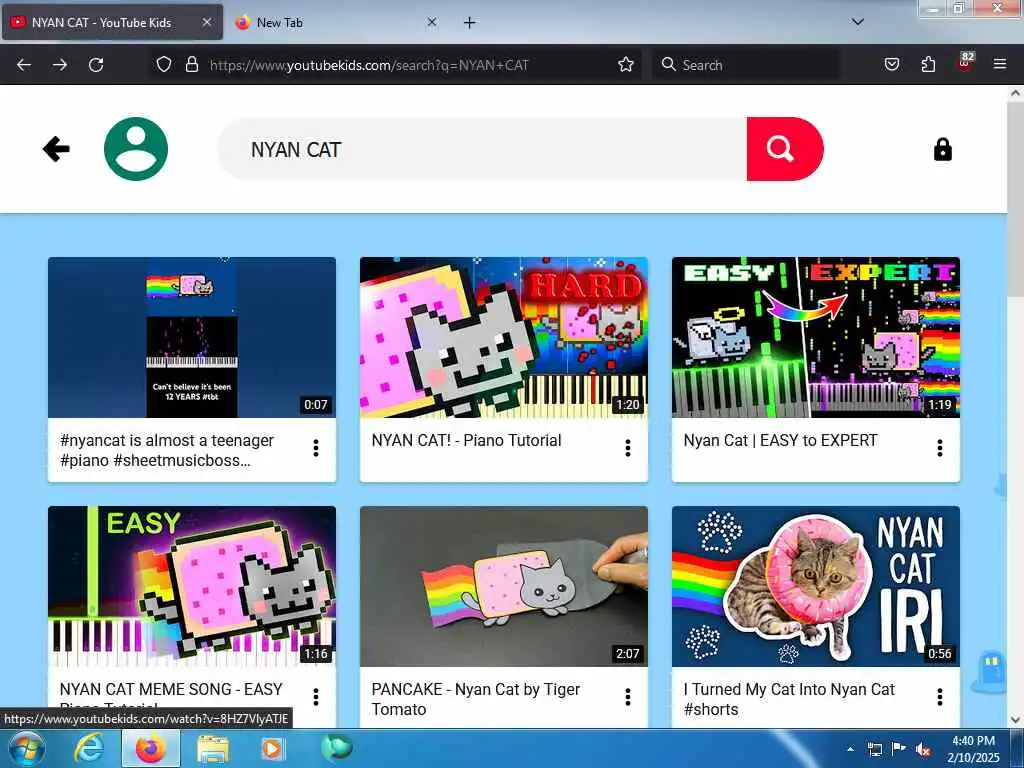The width and height of the screenshot is (1024, 768).
Task: Play the EASY meme song thumbnail
Action: click(192, 586)
